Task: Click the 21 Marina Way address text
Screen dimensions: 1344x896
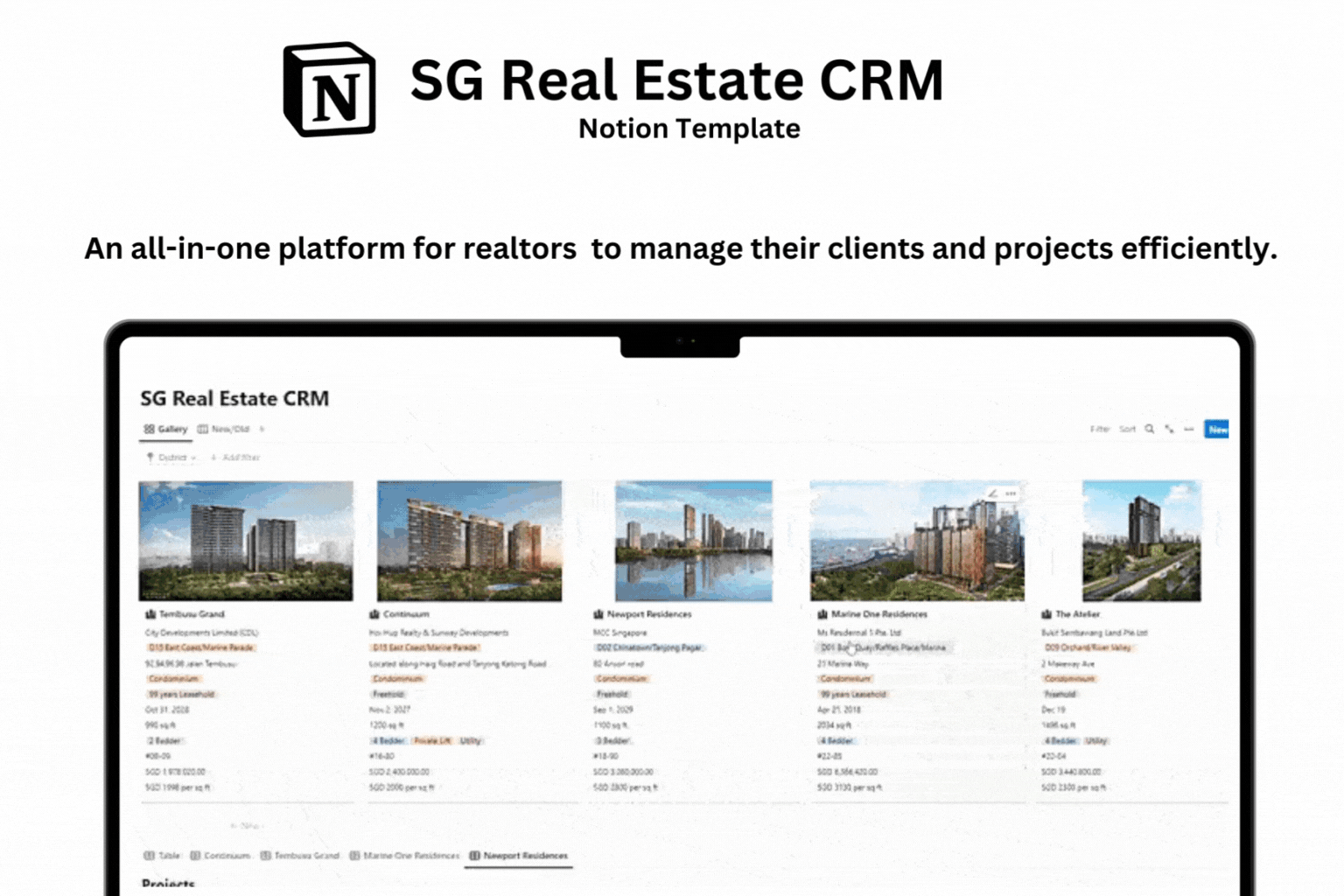Action: (x=843, y=663)
